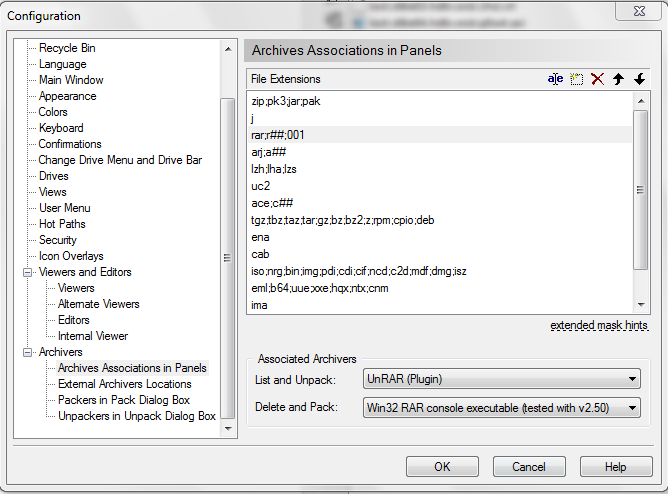Go to Hot Paths settings
The height and width of the screenshot is (494, 668).
(x=62, y=224)
